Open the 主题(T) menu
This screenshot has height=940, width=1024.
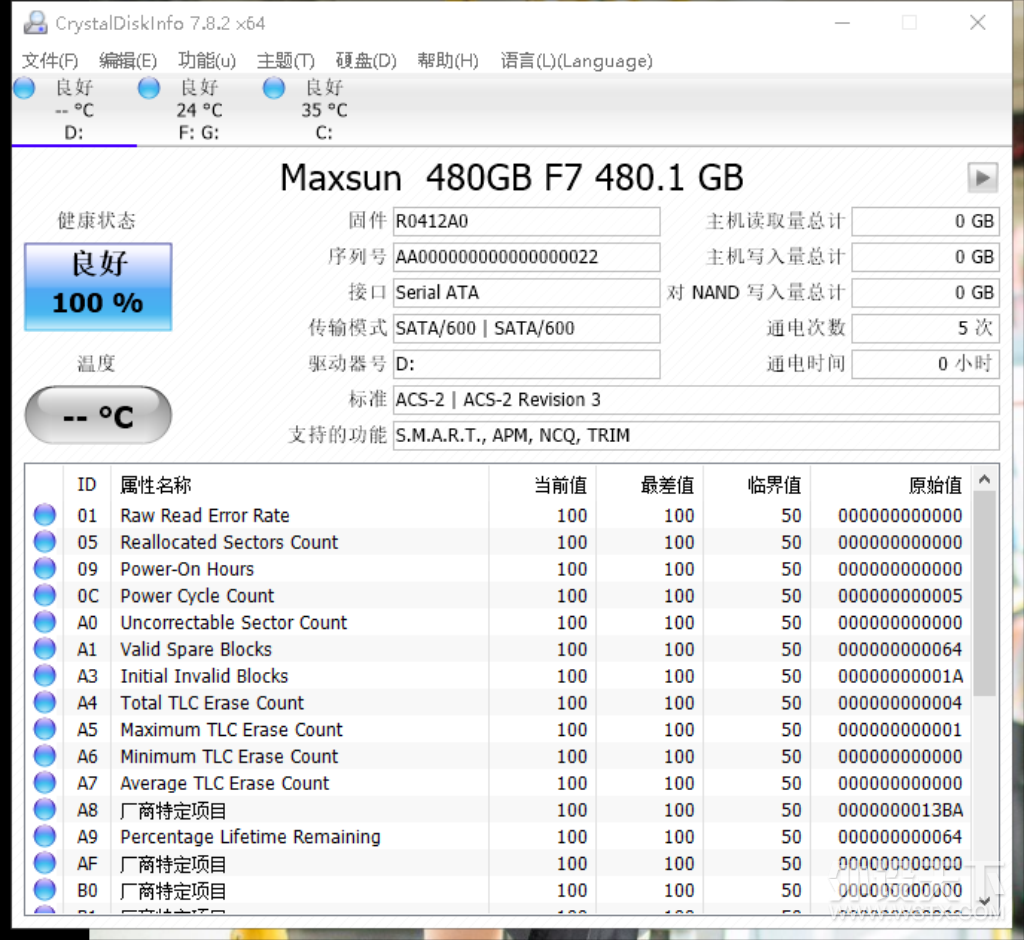285,61
